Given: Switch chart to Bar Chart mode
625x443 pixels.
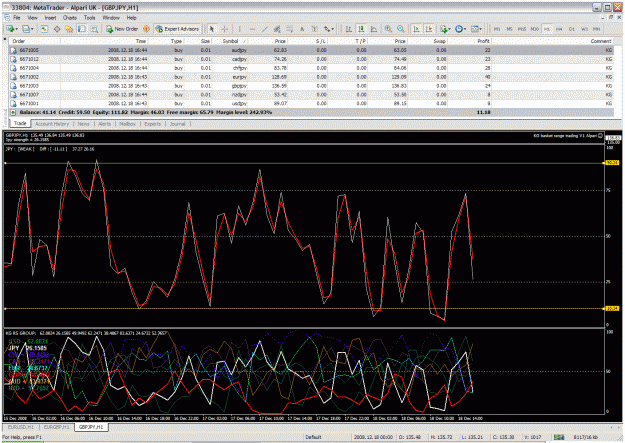Looking at the screenshot, I should [348, 29].
